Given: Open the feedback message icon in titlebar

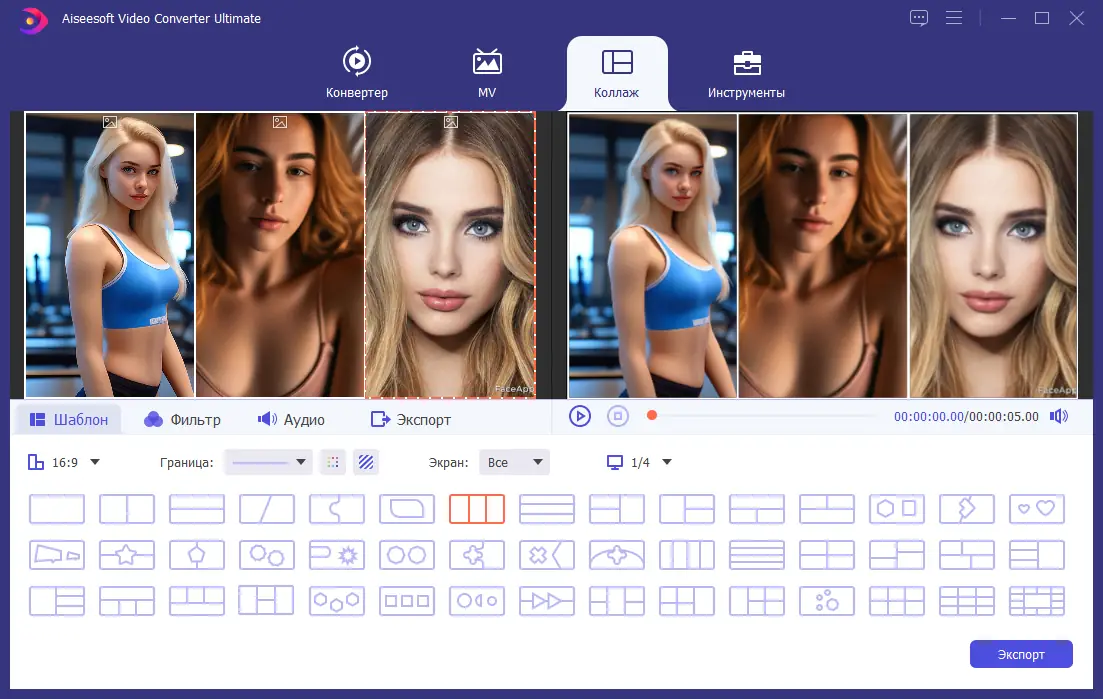Looking at the screenshot, I should click(x=918, y=18).
